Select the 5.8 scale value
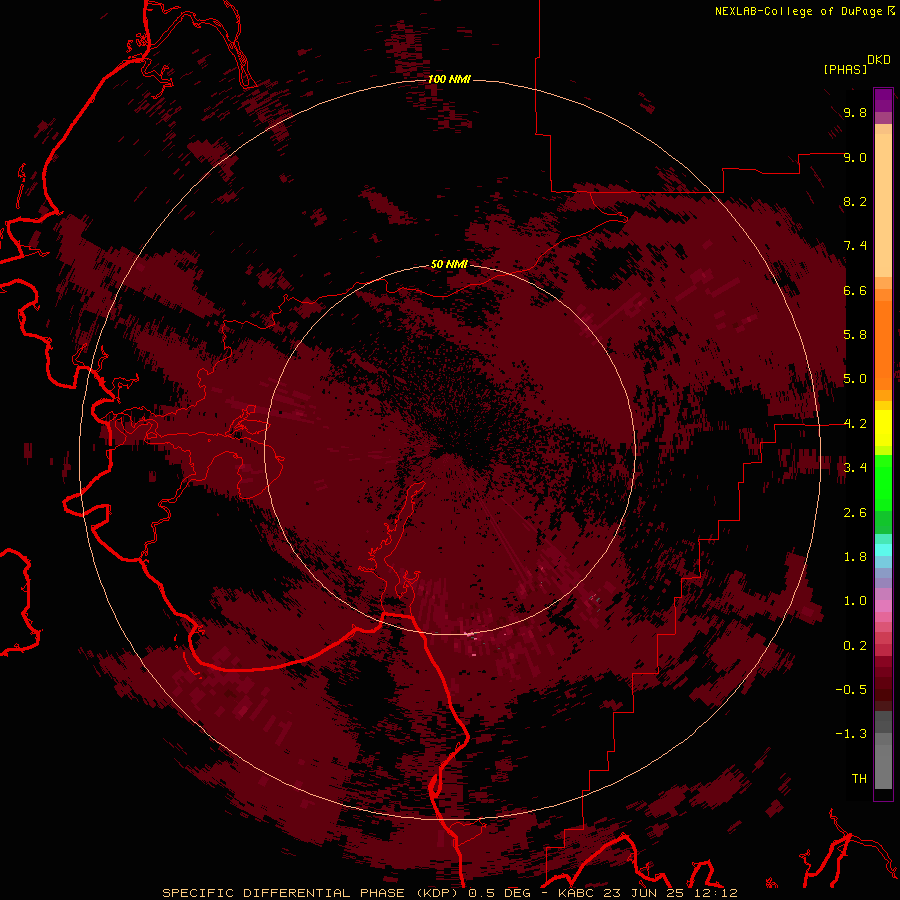The width and height of the screenshot is (900, 900). click(x=855, y=335)
